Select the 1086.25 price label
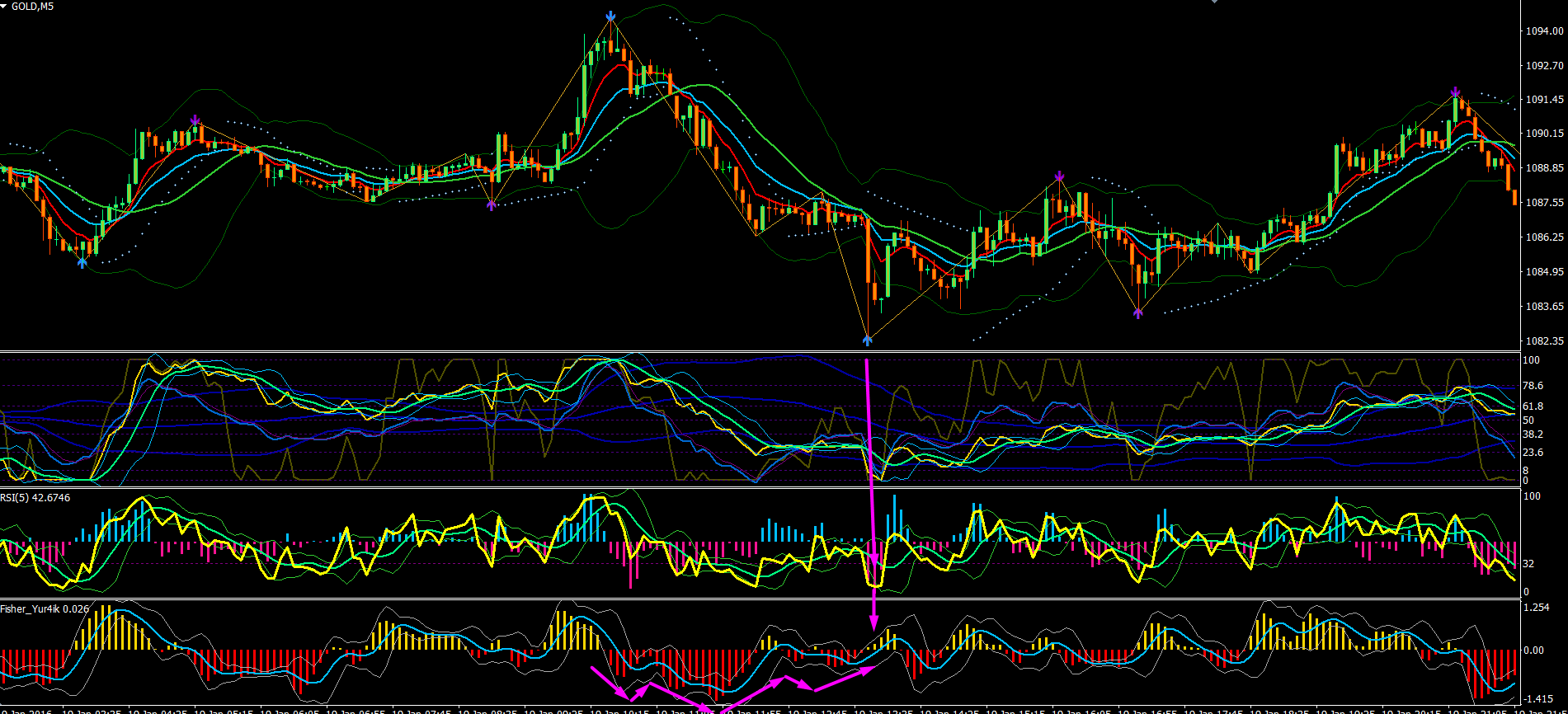Screen dimensions: 1568x714 (1544, 237)
